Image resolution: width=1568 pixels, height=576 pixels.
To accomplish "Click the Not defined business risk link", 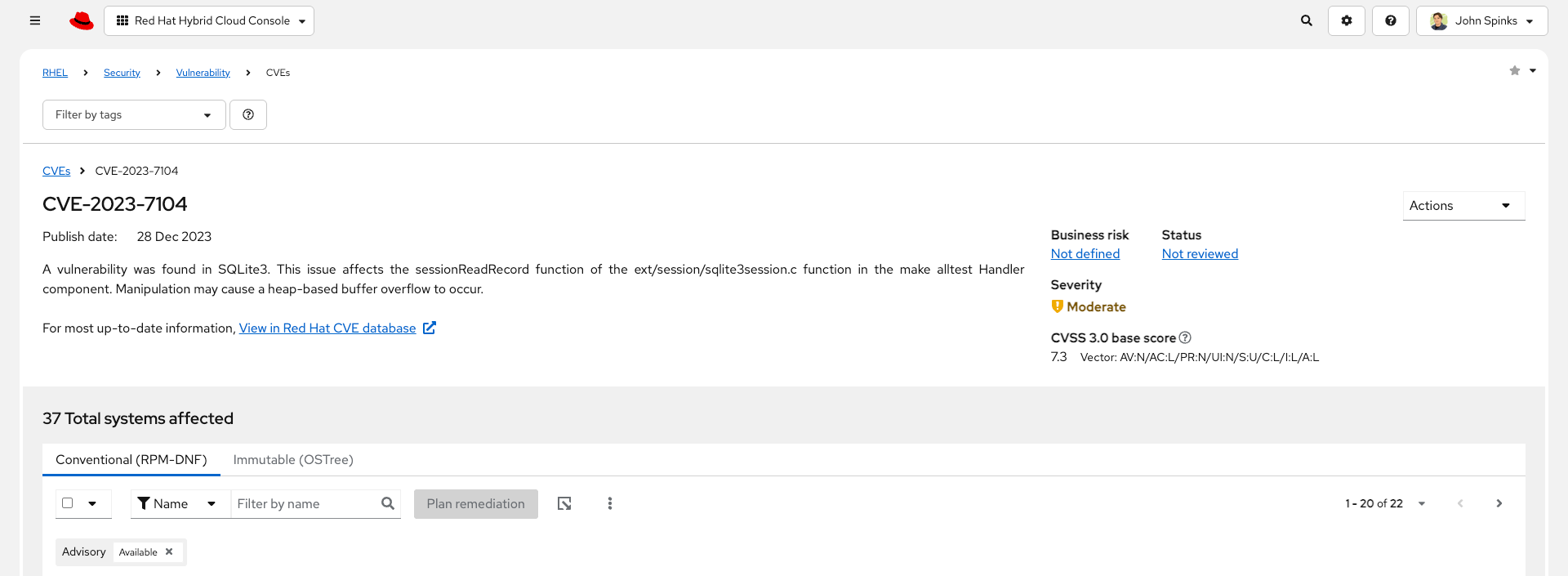I will click(1085, 254).
